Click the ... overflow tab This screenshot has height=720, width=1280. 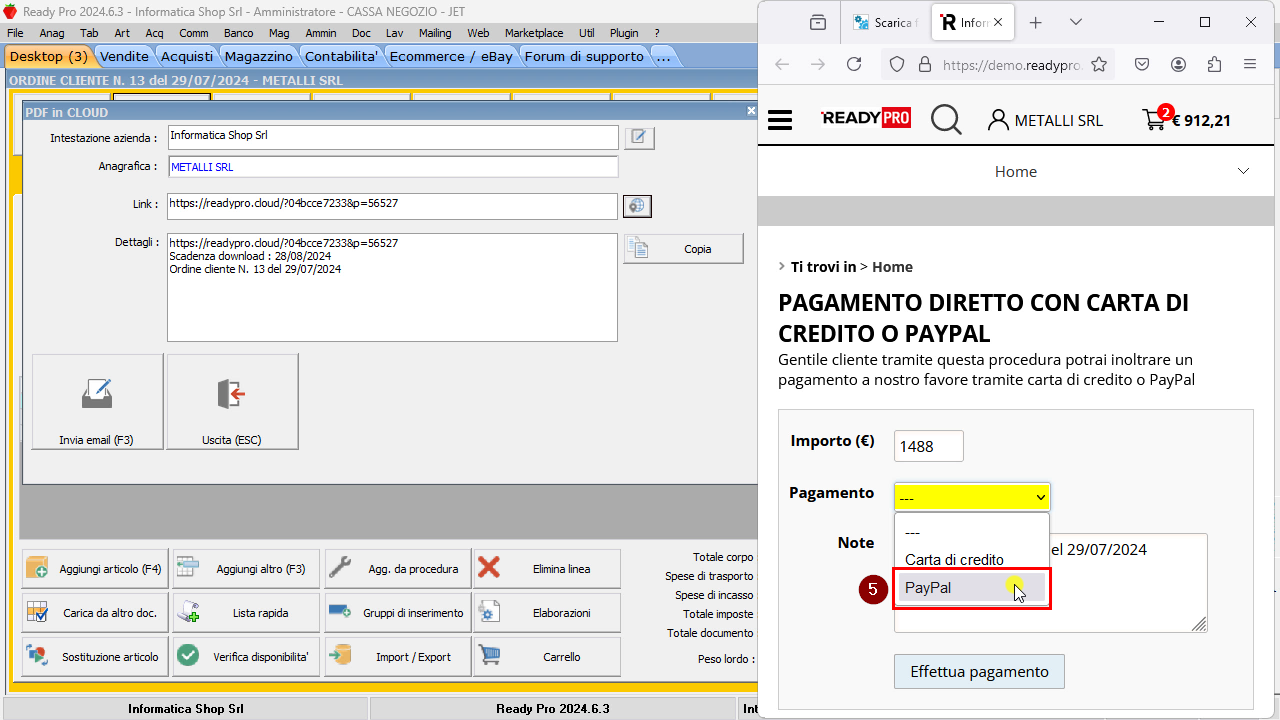tap(664, 56)
